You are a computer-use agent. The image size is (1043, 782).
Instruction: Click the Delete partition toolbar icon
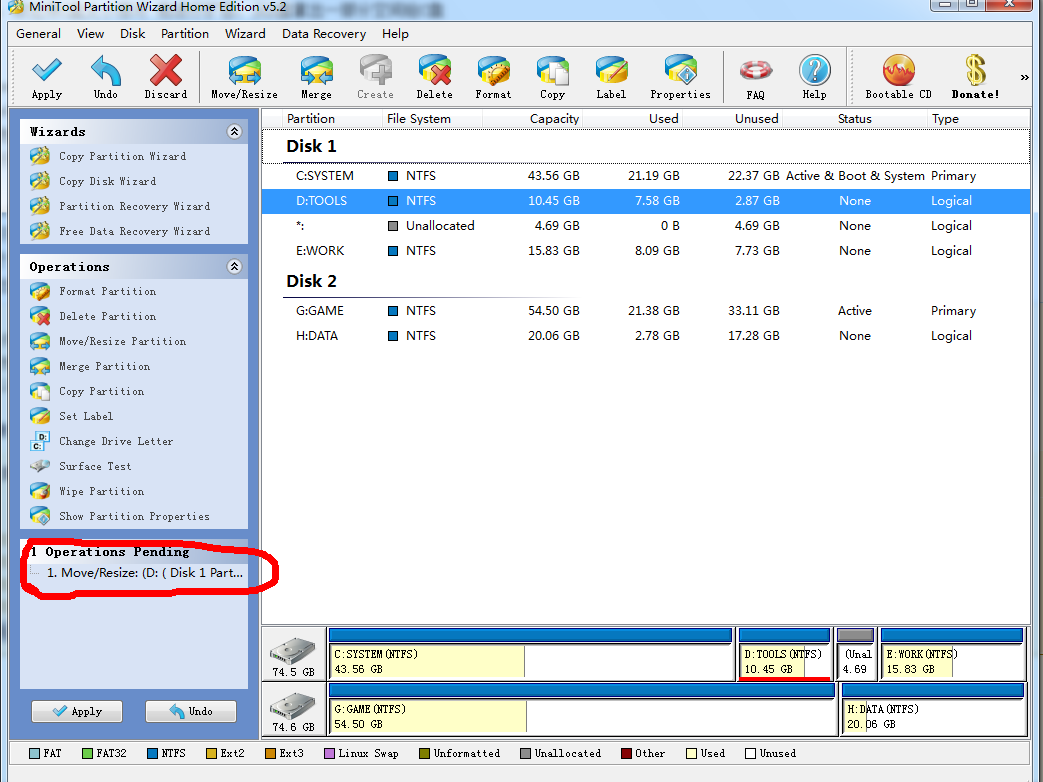coord(434,76)
